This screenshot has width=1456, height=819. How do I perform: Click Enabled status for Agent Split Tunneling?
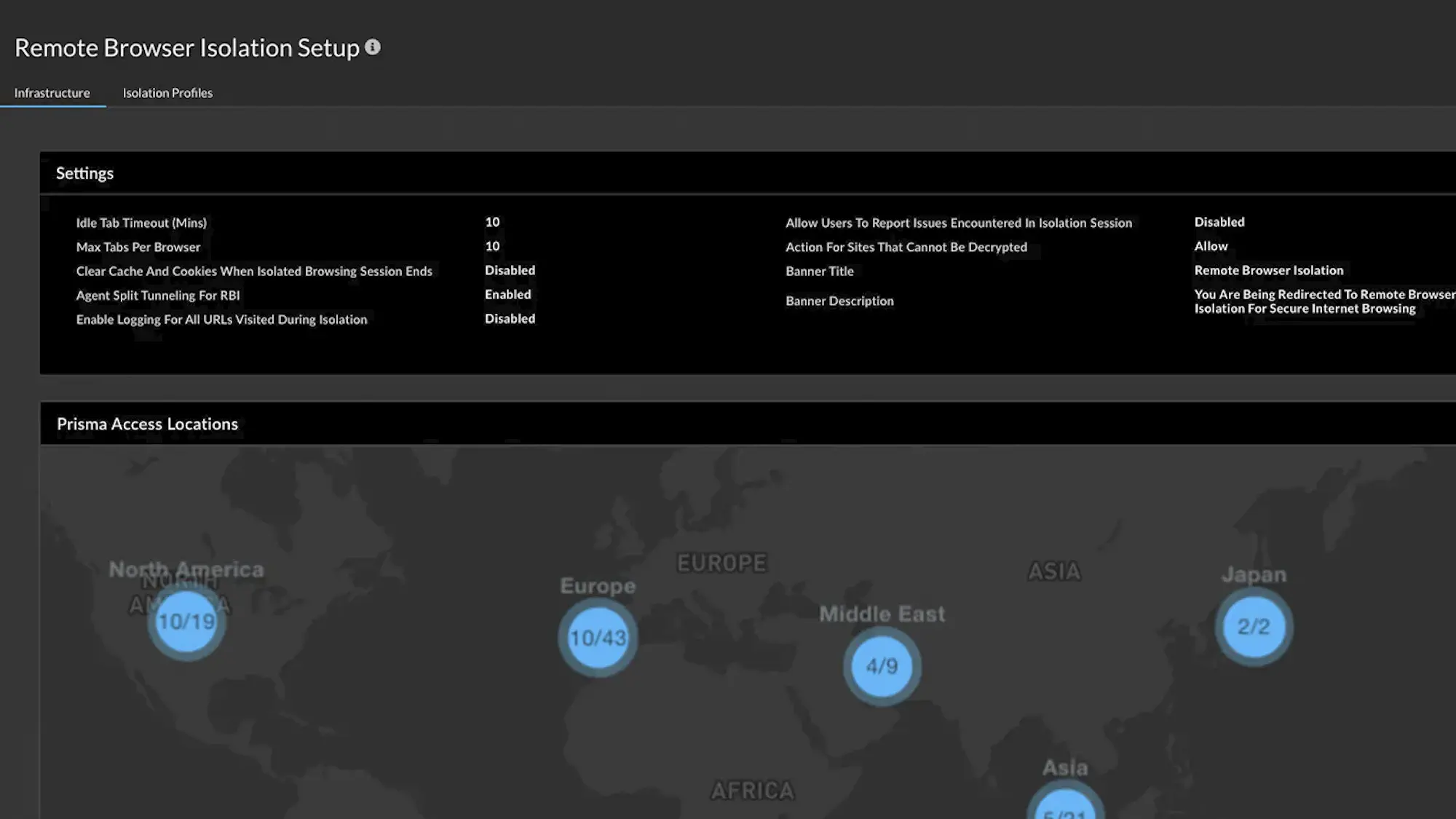point(507,294)
